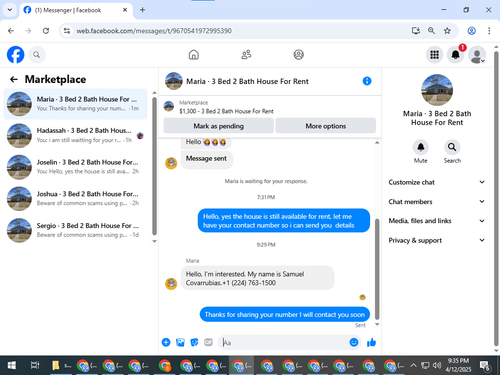Open the browser zoom magnifier icon

pos(431,31)
